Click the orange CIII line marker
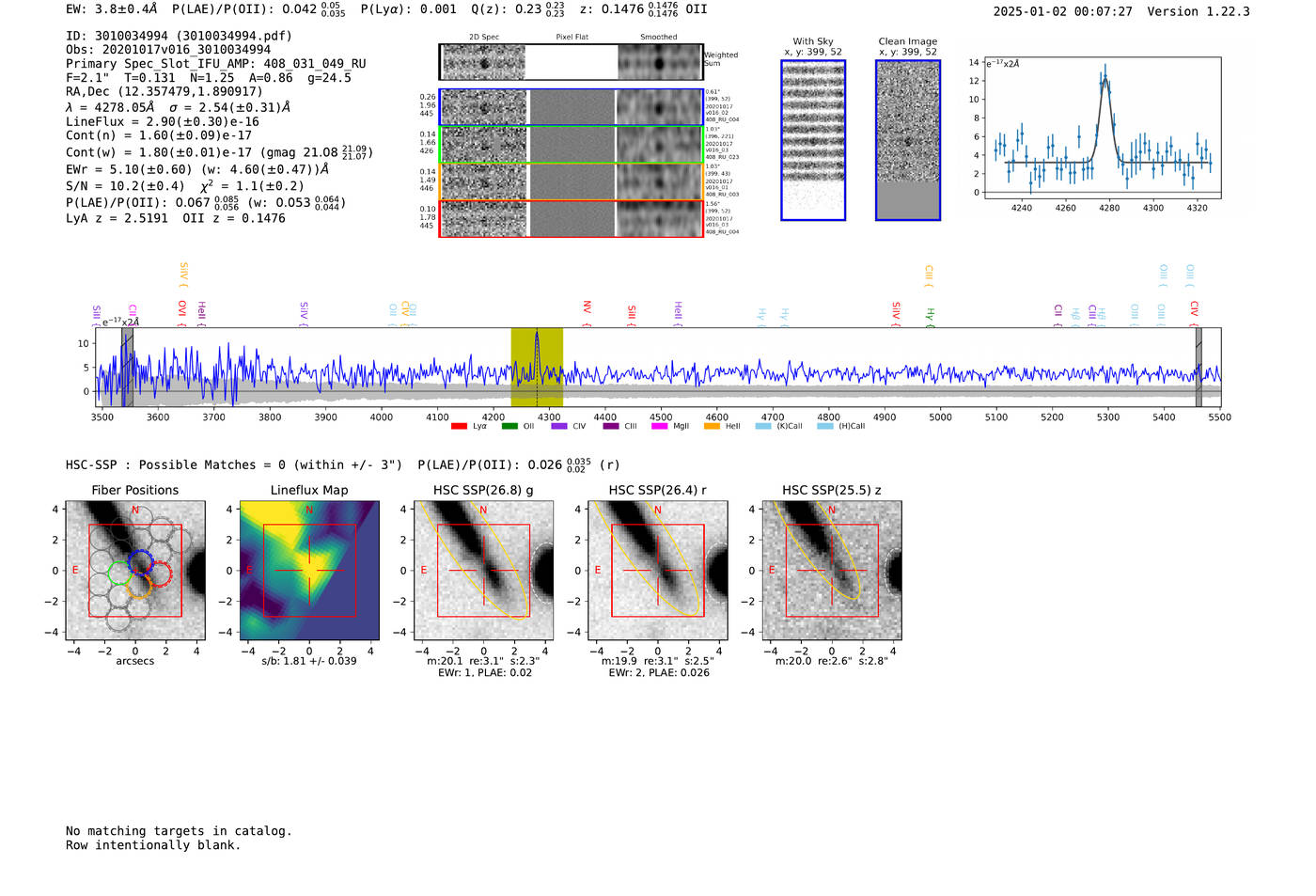The image size is (1316, 896). 929,275
